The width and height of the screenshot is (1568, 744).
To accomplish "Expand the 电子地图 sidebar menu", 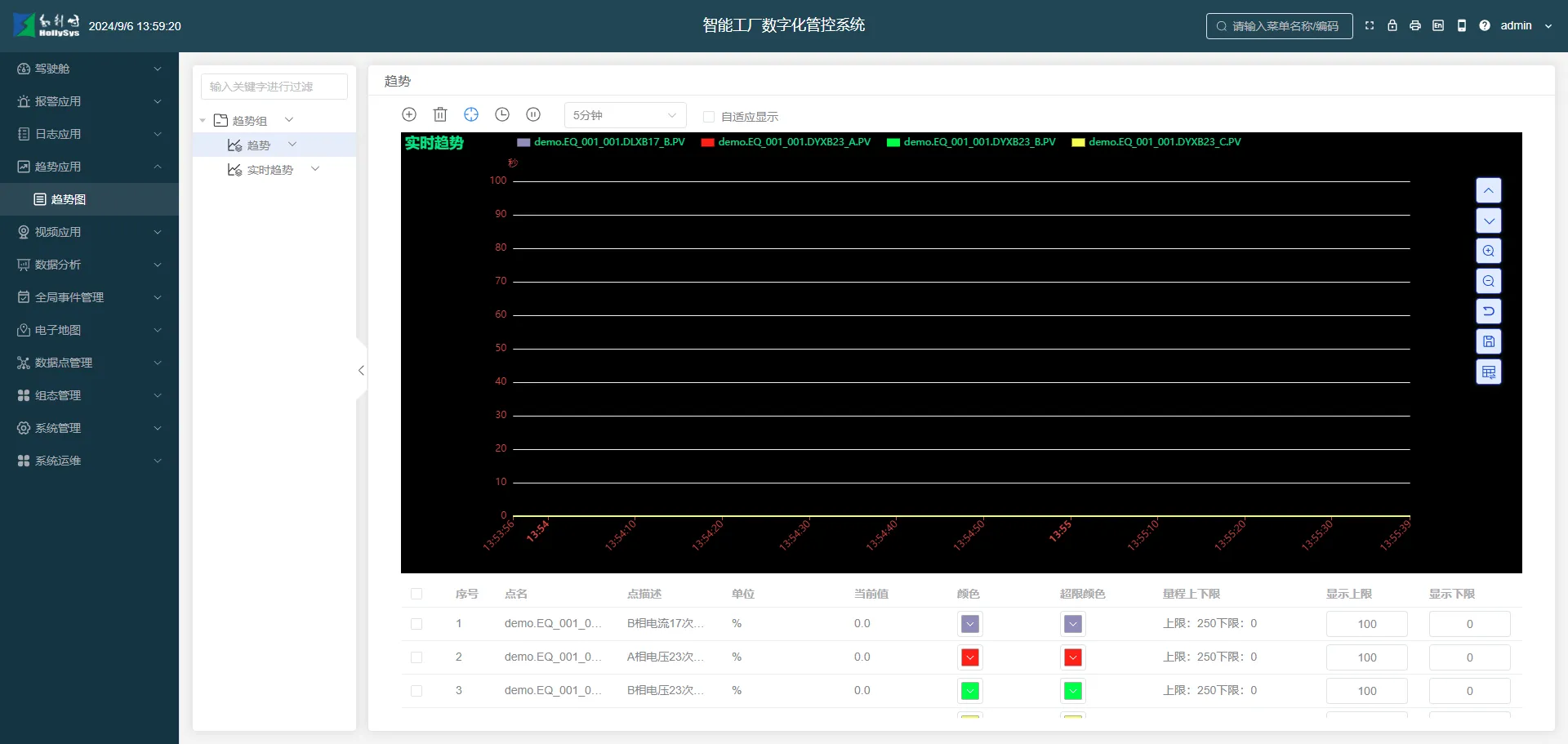I will click(x=89, y=330).
